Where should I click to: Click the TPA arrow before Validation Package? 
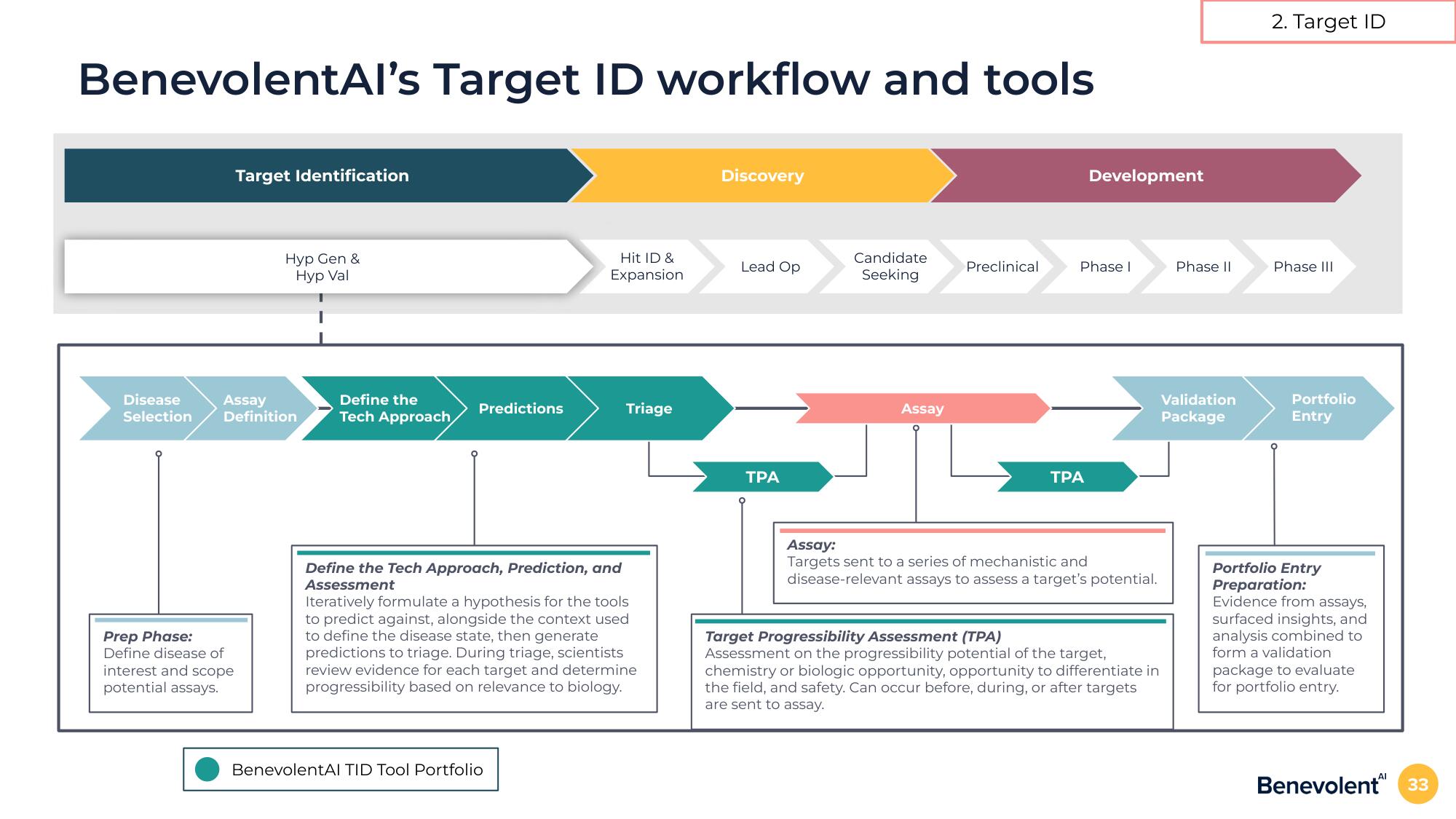click(1067, 477)
